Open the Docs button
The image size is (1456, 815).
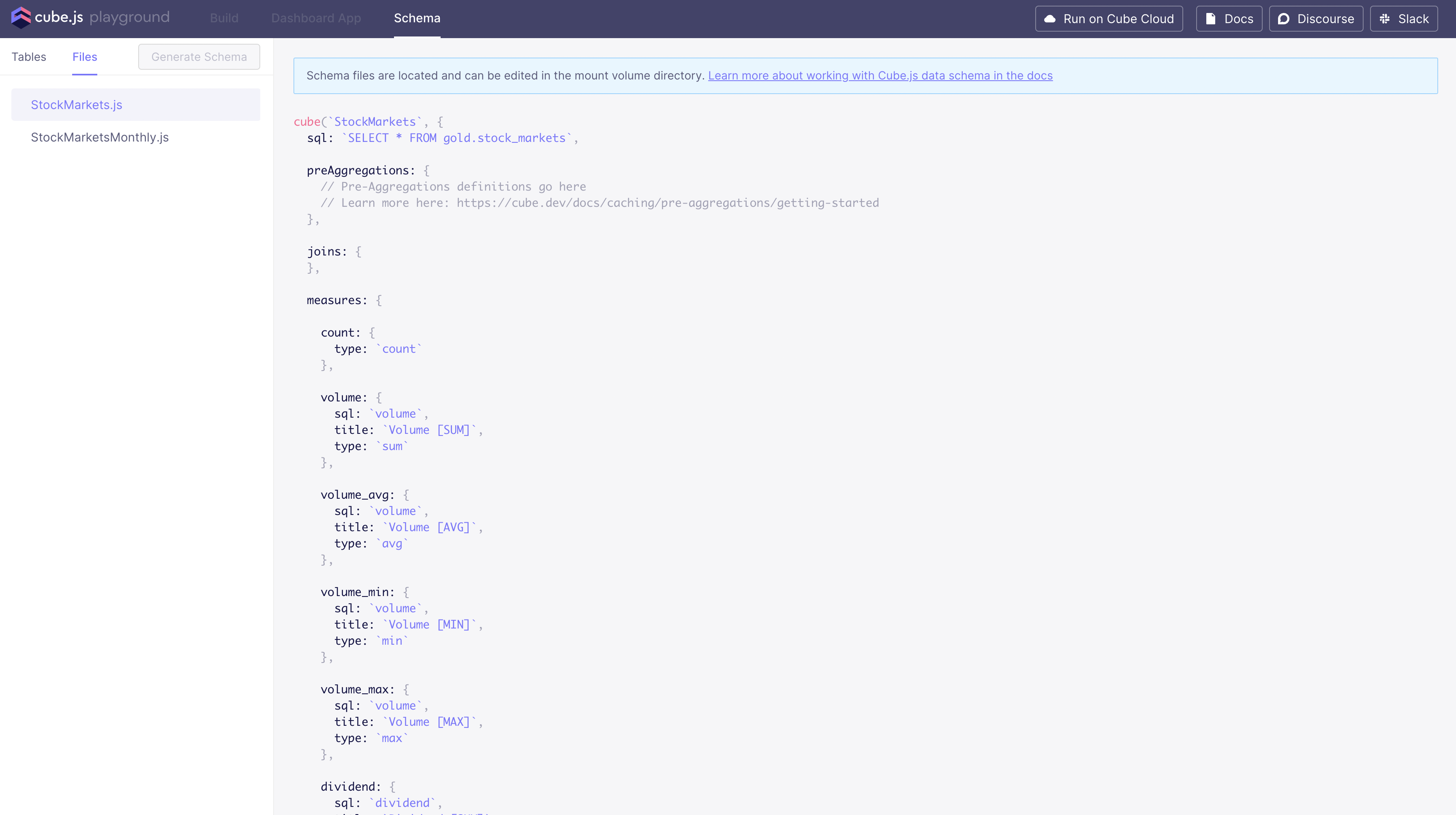[x=1238, y=19]
